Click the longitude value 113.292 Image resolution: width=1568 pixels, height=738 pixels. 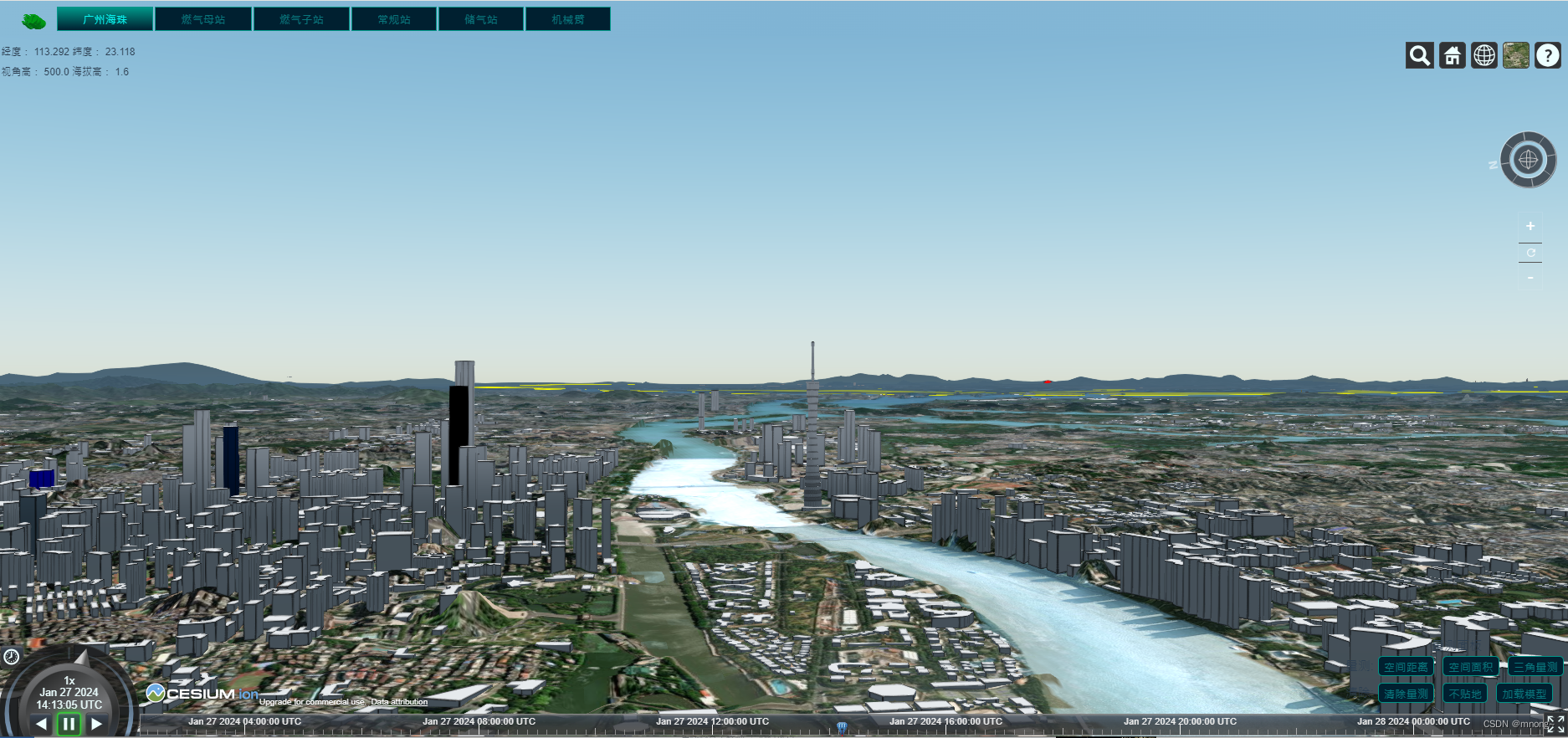pyautogui.click(x=51, y=52)
